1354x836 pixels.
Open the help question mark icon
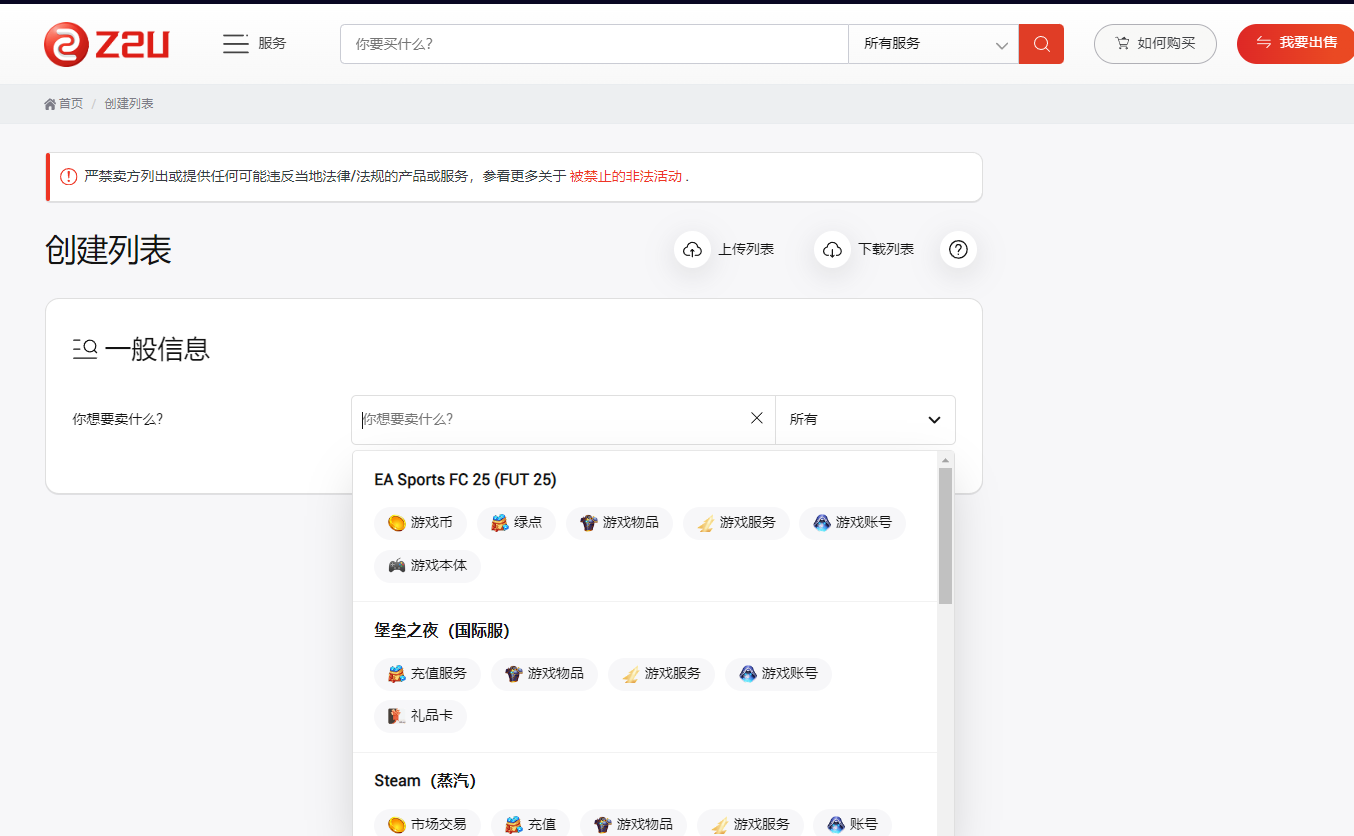[958, 250]
